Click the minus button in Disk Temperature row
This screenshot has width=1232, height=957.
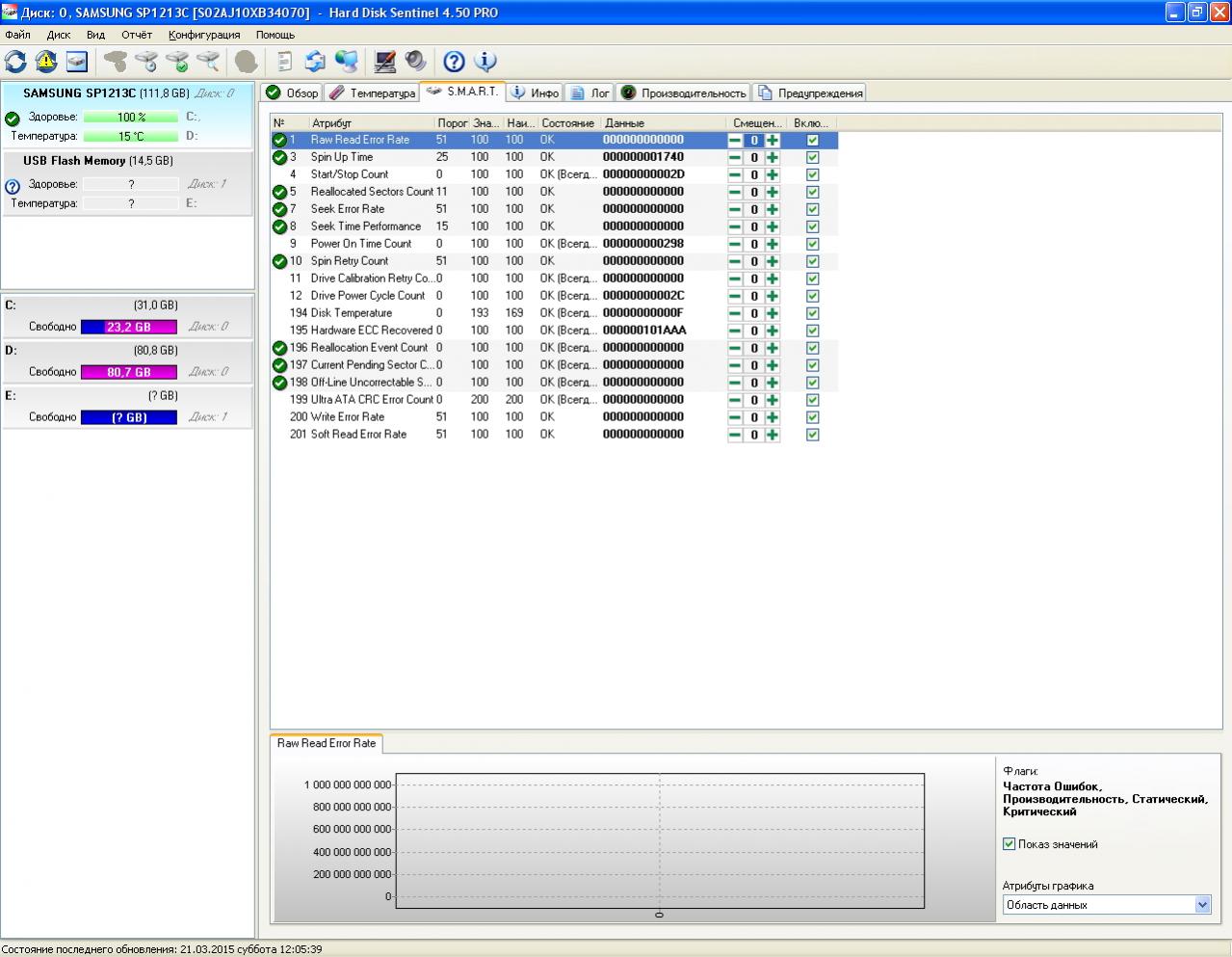click(x=735, y=313)
